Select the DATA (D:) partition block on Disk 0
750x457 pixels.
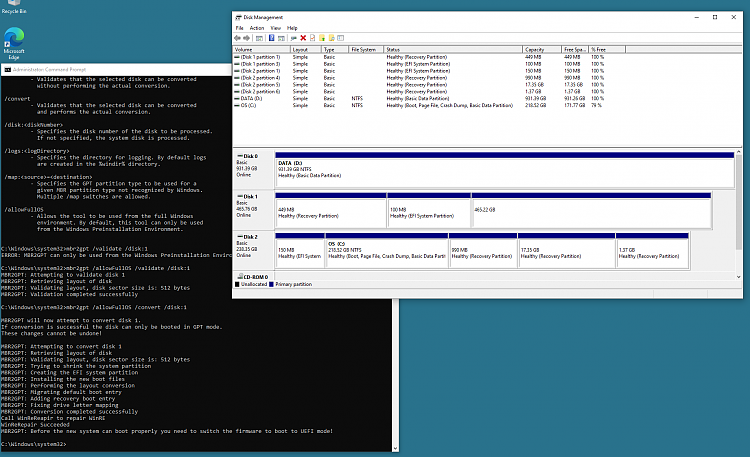click(490, 170)
